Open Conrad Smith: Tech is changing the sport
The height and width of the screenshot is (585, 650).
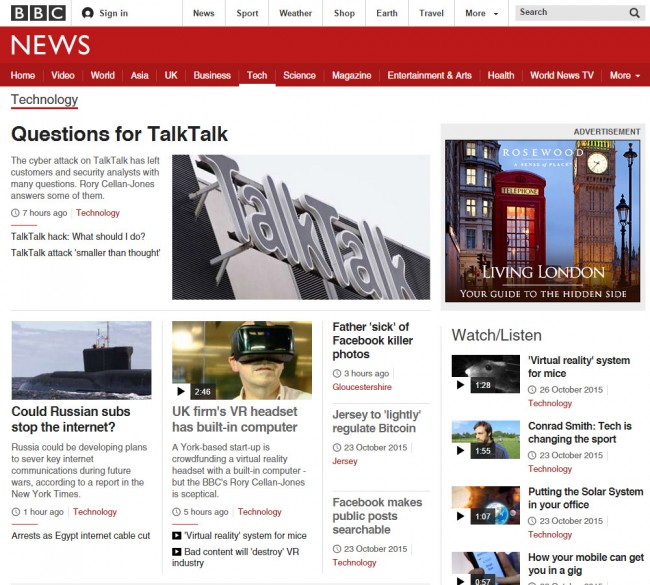click(580, 432)
